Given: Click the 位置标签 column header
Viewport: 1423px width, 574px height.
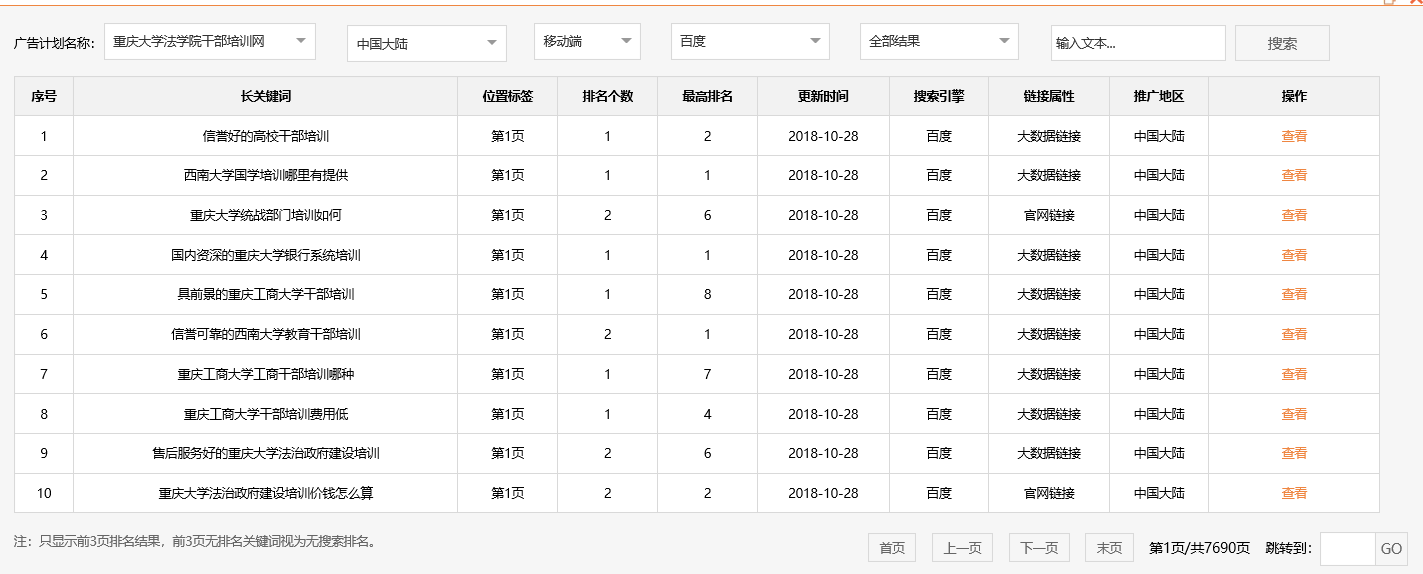Looking at the screenshot, I should (508, 96).
